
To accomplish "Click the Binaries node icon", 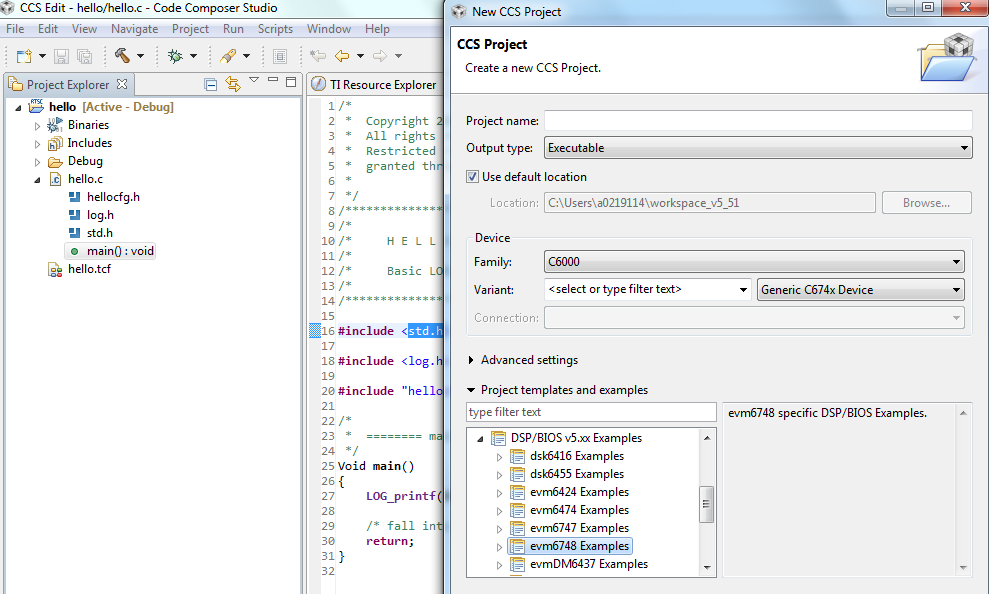I will [55, 125].
